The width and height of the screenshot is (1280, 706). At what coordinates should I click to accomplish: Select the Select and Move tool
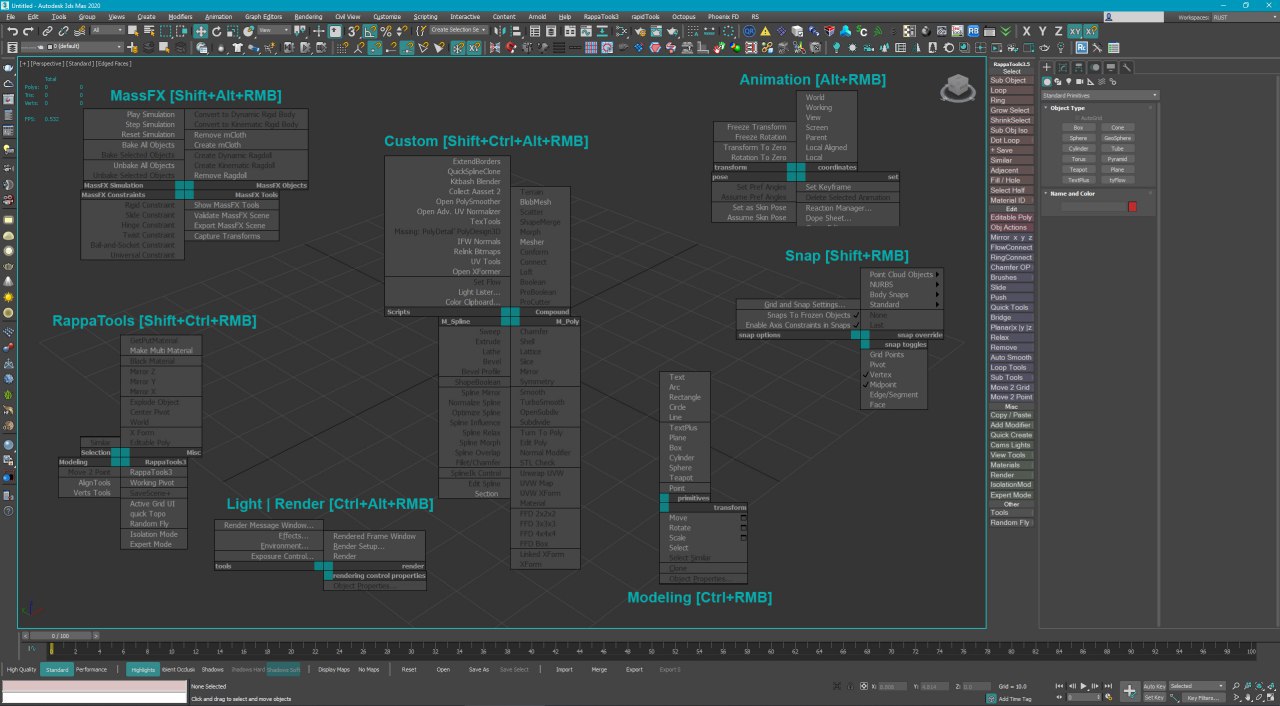pyautogui.click(x=200, y=31)
